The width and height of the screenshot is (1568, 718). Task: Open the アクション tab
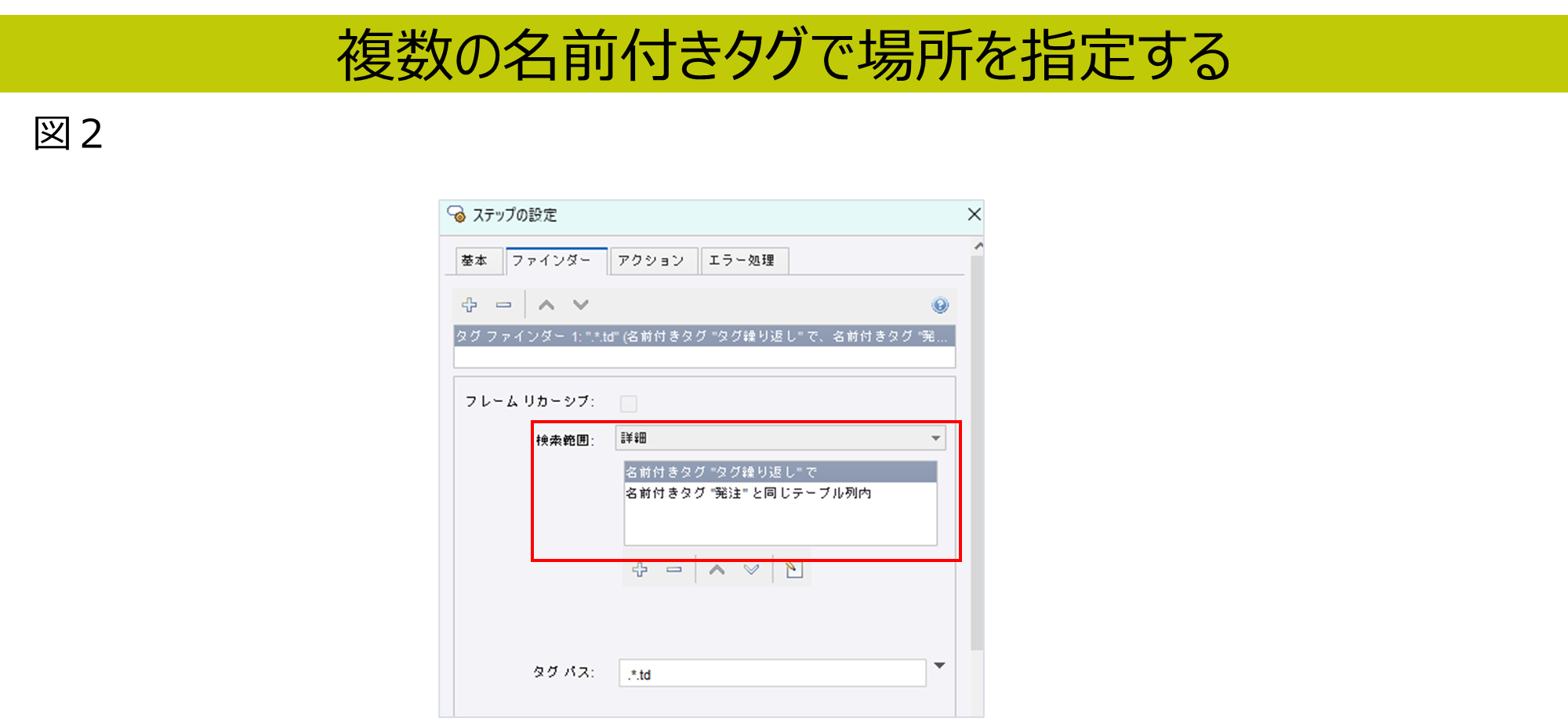(651, 261)
